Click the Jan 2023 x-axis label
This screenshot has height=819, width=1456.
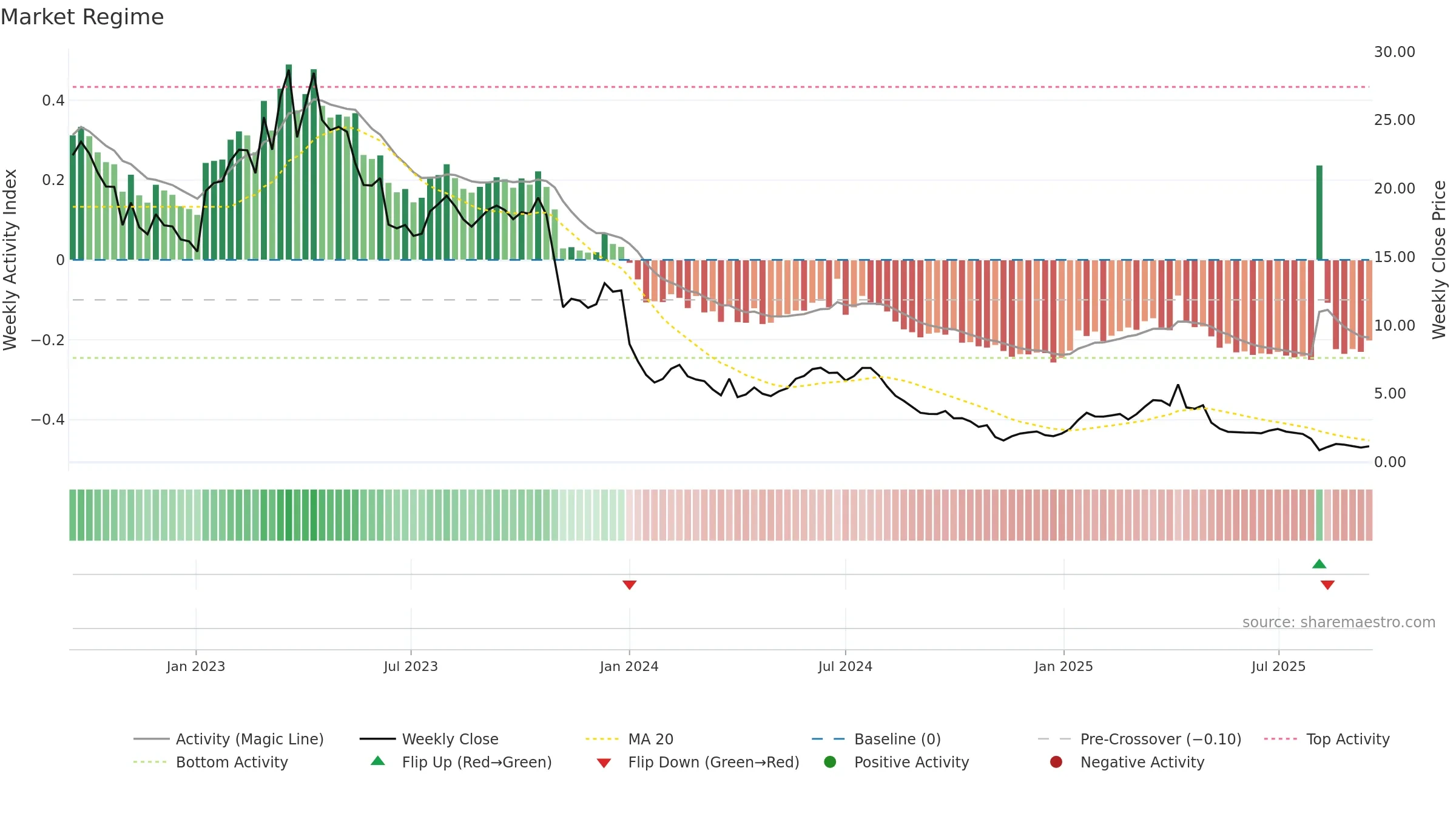click(x=195, y=666)
